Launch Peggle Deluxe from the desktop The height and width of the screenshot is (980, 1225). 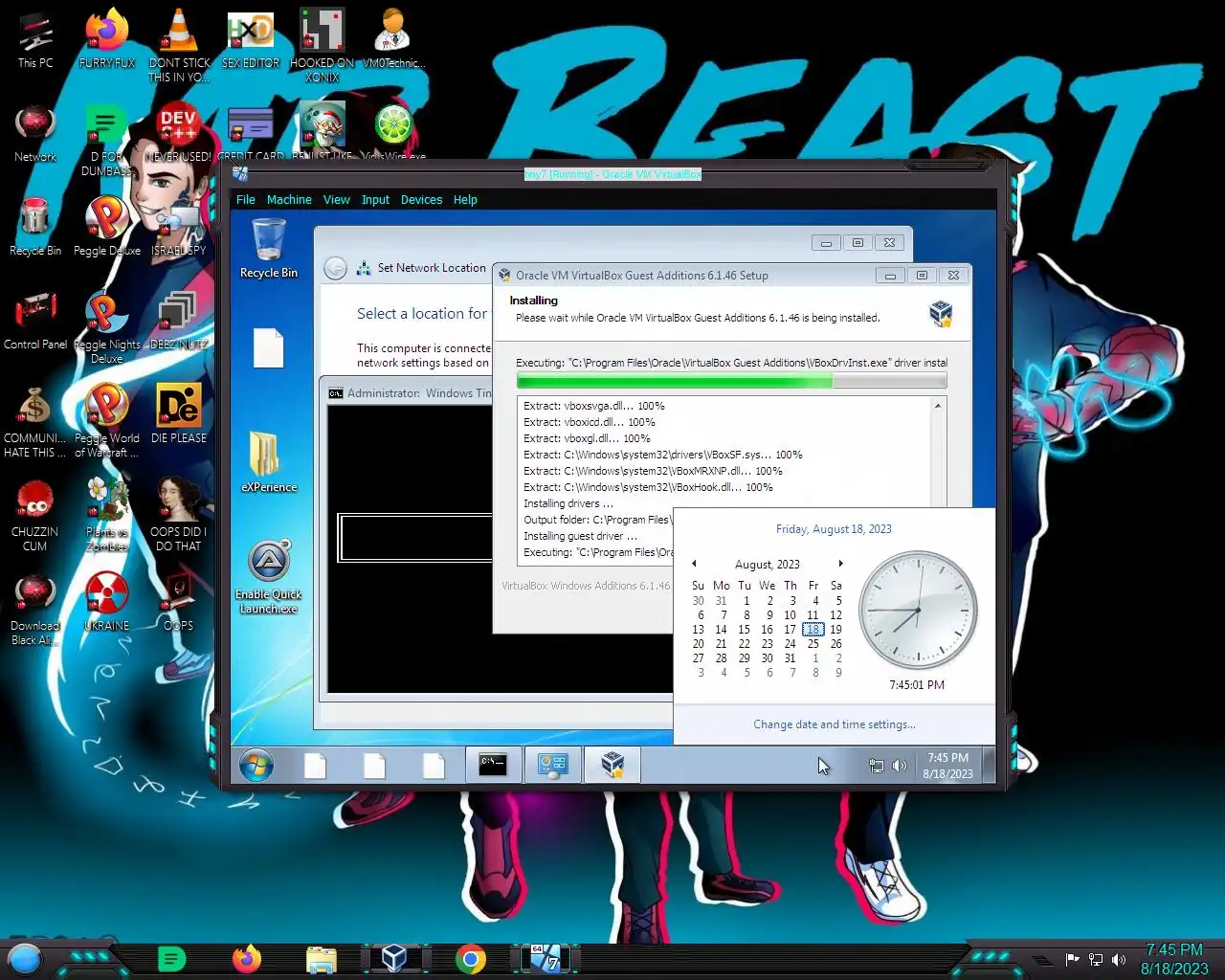(107, 227)
